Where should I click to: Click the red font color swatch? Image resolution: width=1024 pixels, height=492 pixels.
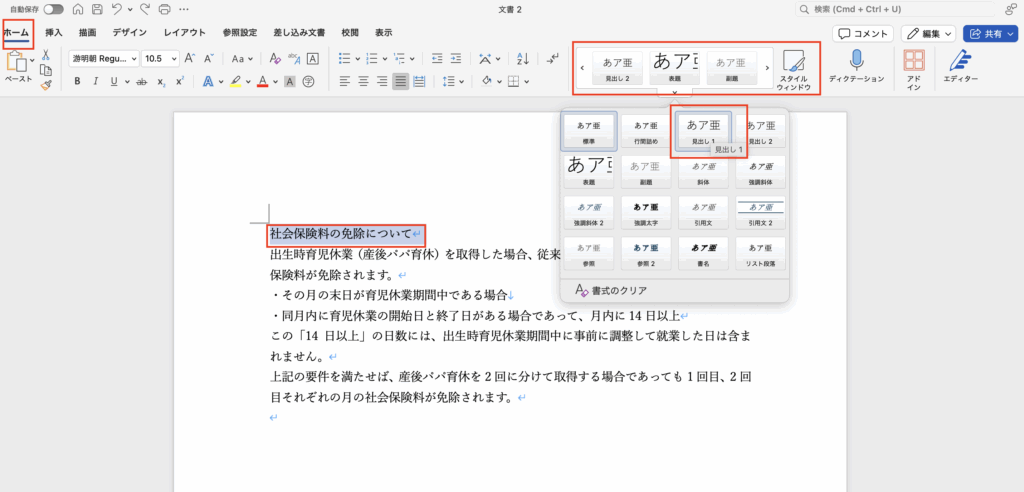point(262,82)
